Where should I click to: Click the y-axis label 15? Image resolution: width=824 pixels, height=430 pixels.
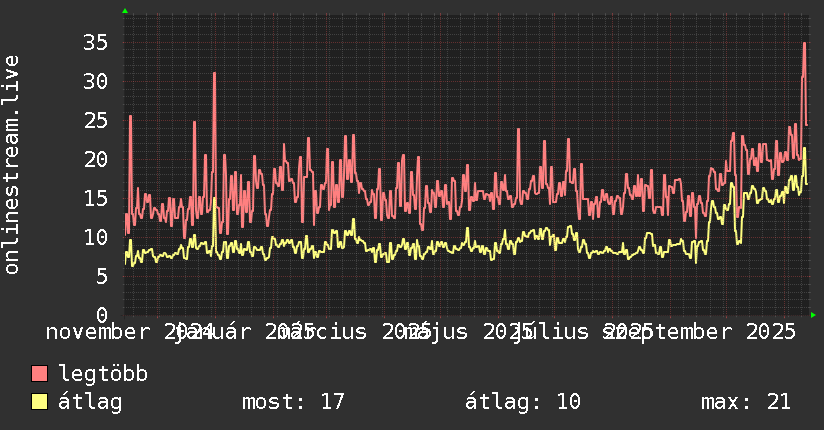96,198
